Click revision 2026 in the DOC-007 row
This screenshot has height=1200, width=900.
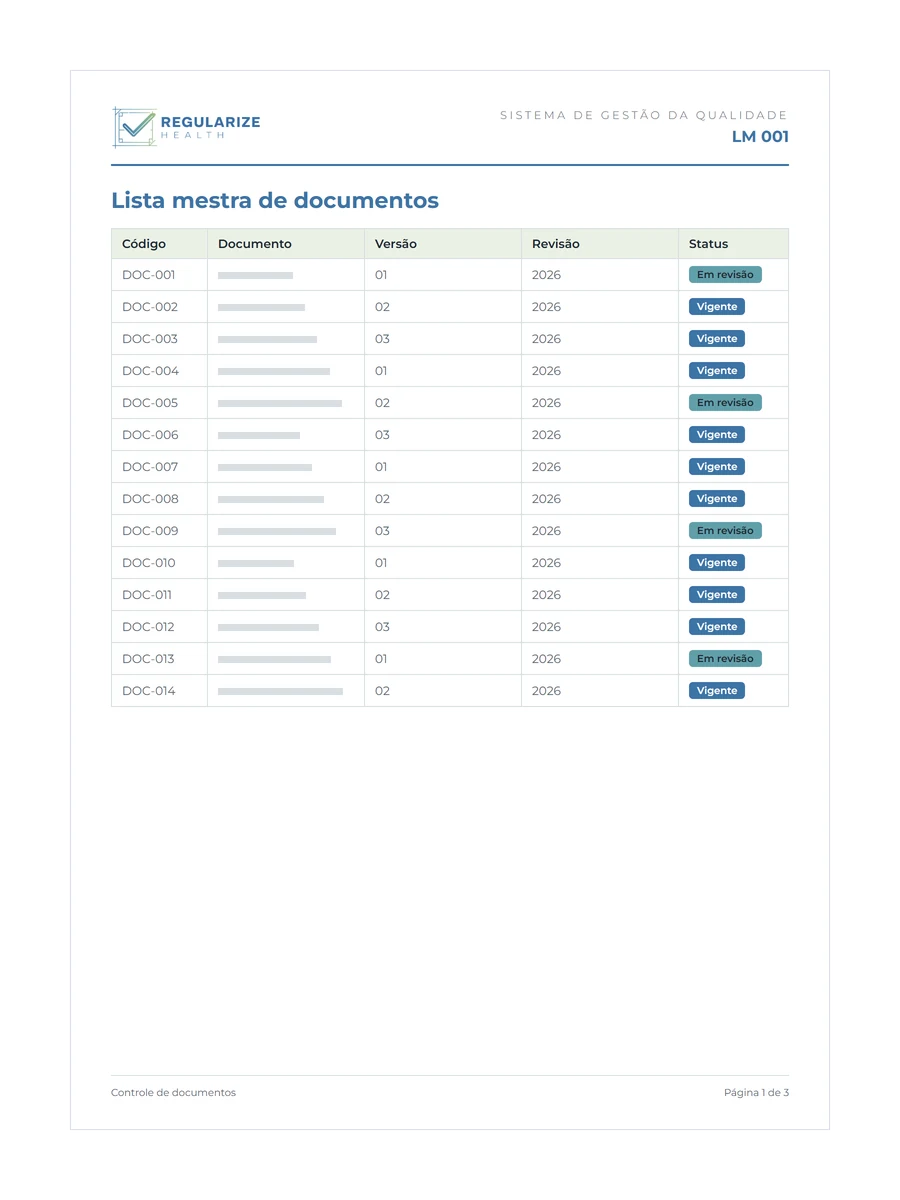546,467
